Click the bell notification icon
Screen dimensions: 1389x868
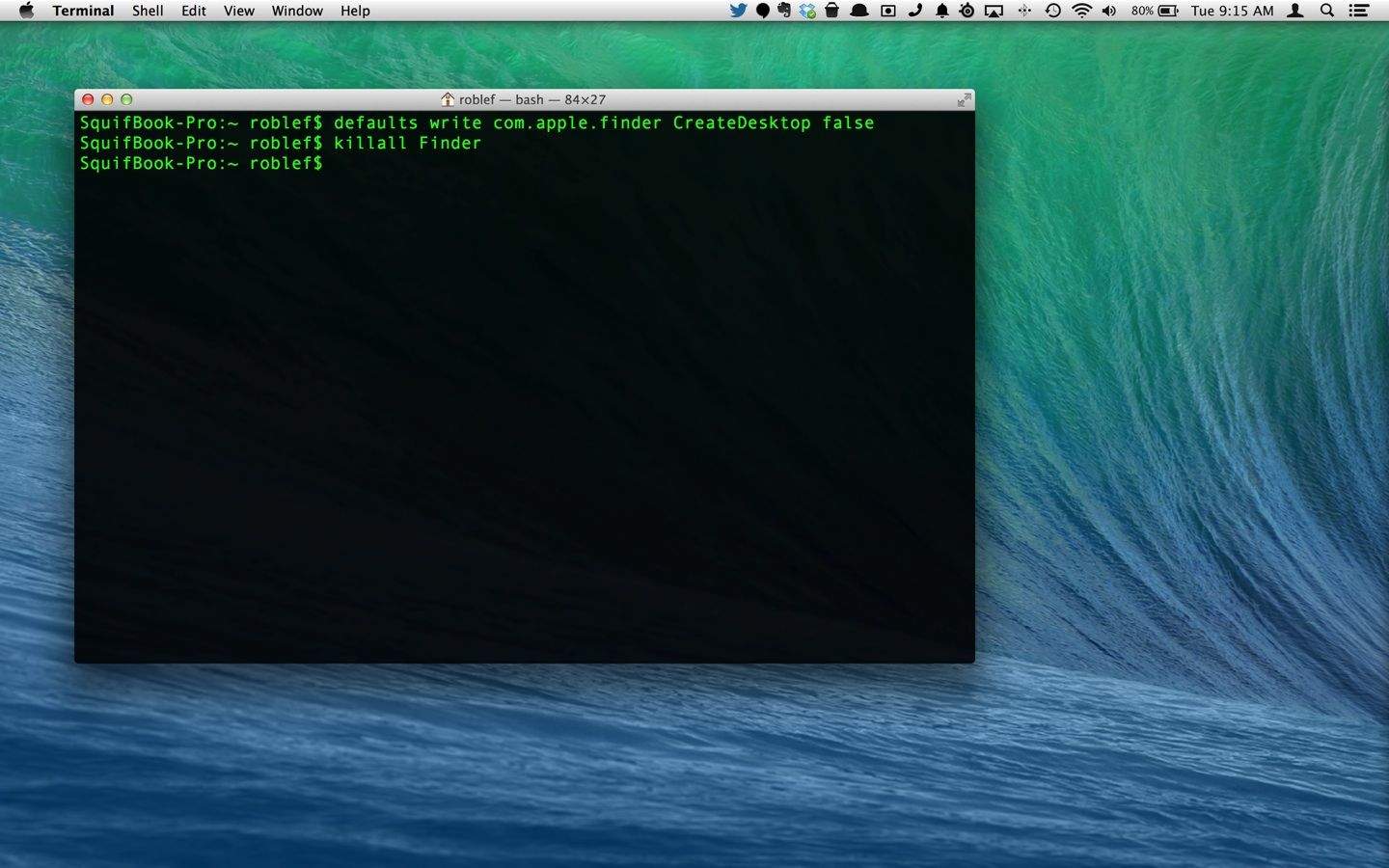point(941,11)
